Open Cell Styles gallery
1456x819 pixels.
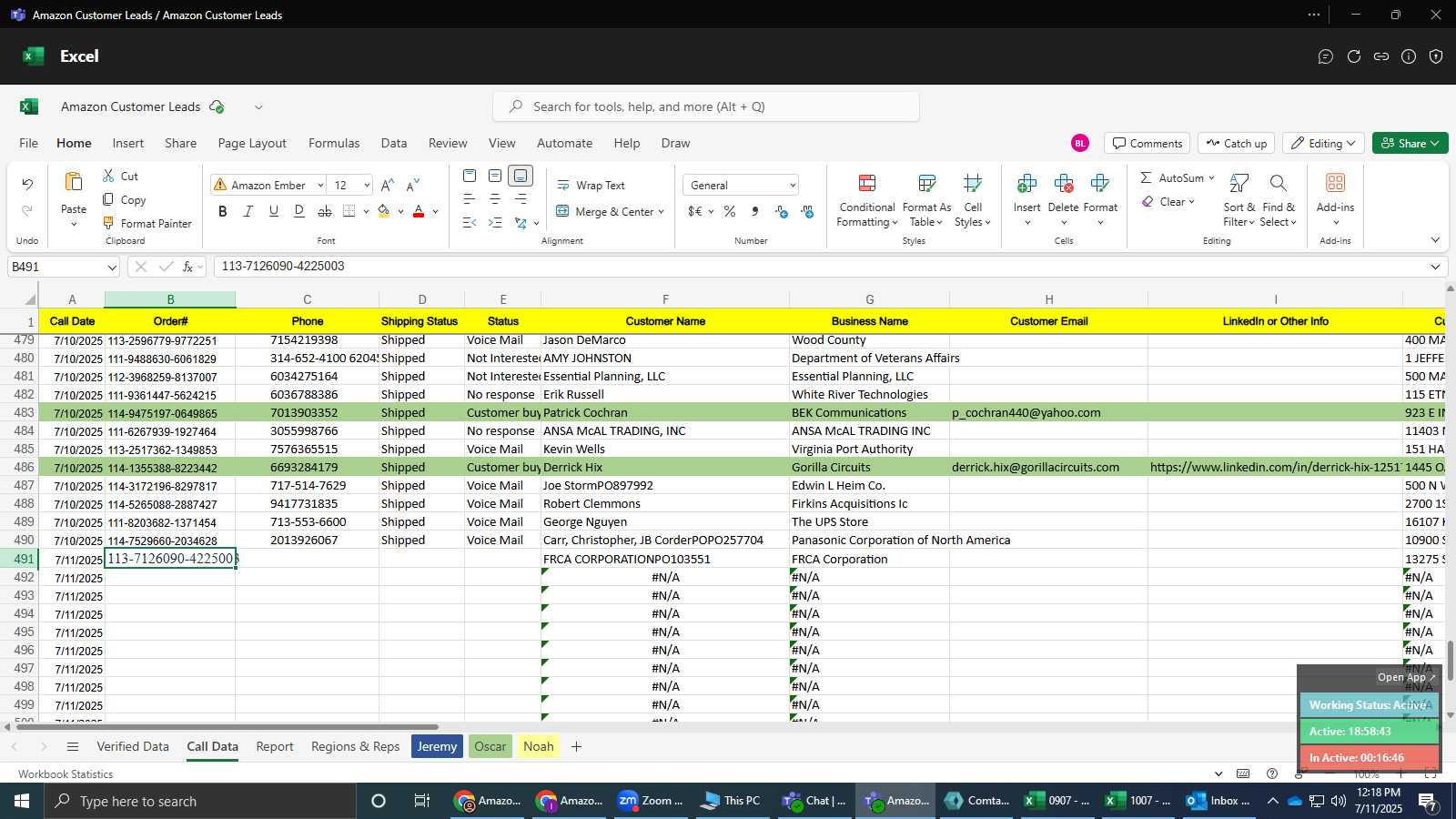(973, 200)
